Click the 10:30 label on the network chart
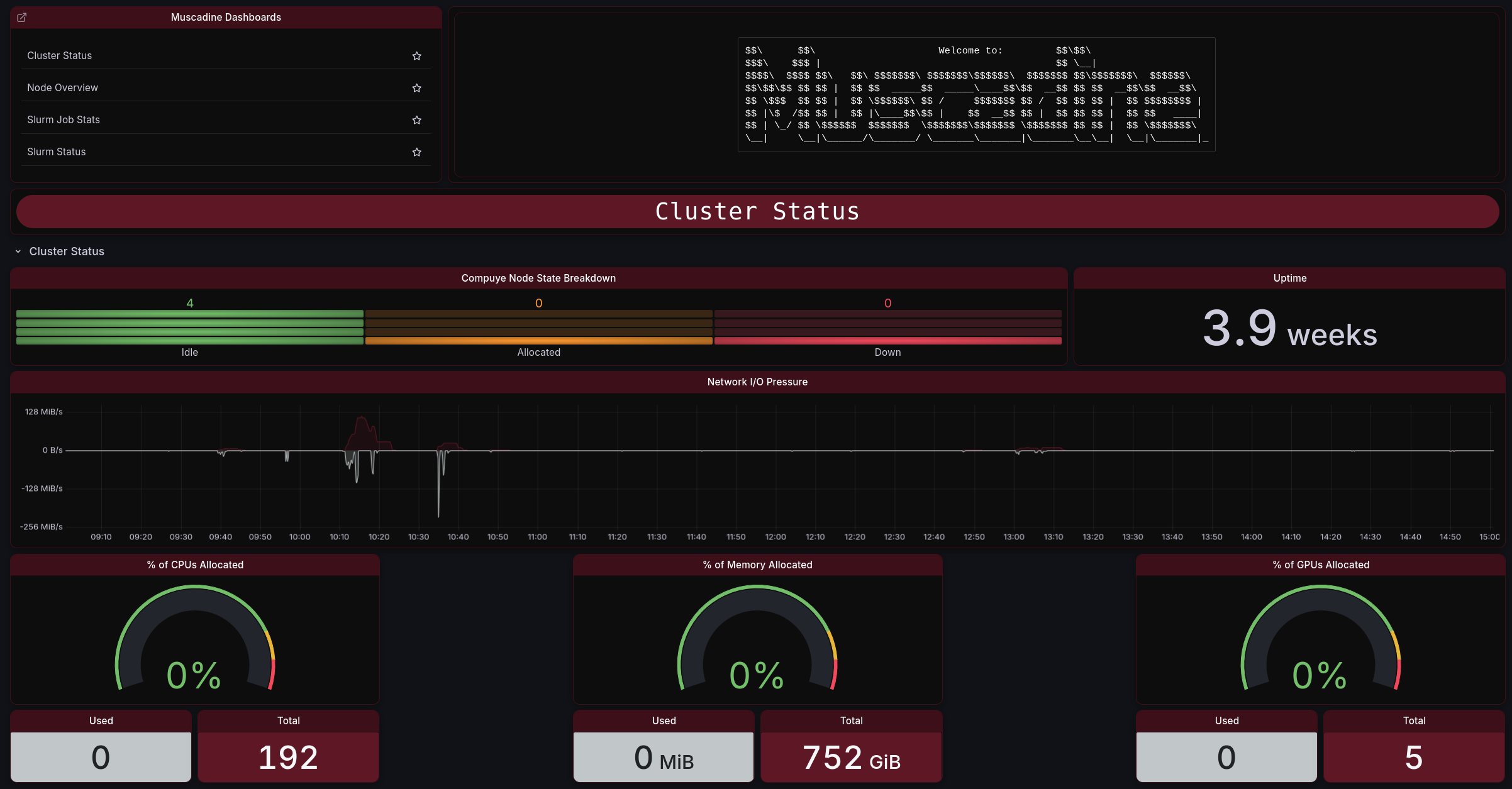This screenshot has width=1512, height=789. [418, 537]
